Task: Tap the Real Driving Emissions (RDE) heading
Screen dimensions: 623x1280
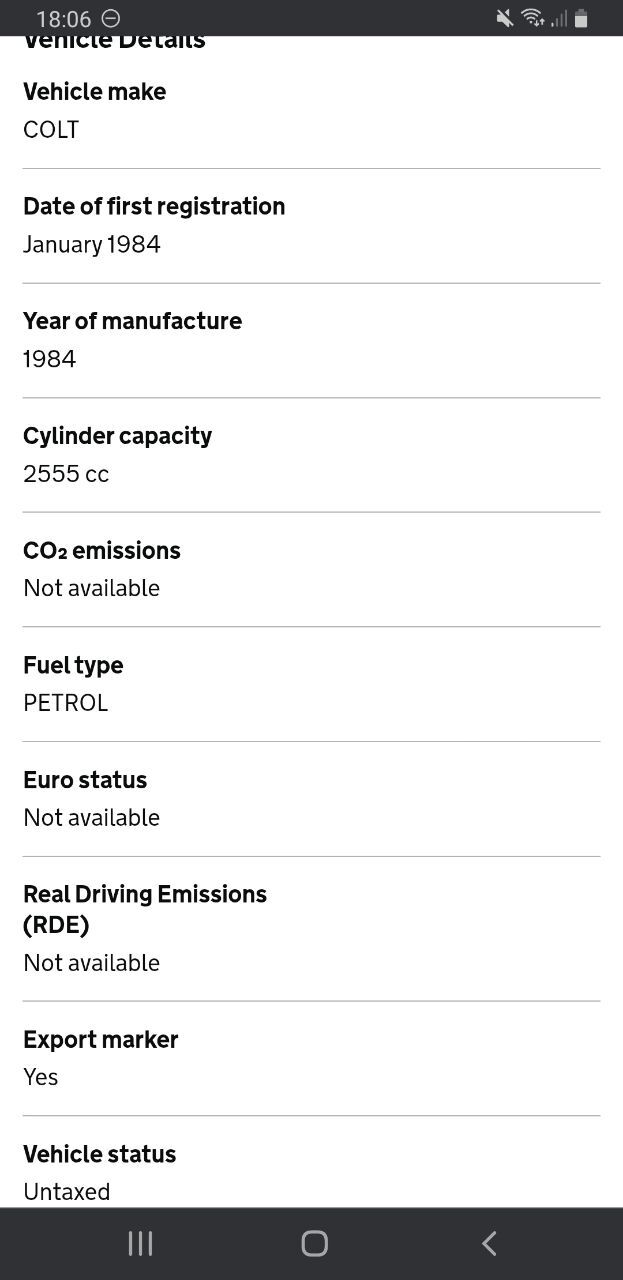Action: 145,908
